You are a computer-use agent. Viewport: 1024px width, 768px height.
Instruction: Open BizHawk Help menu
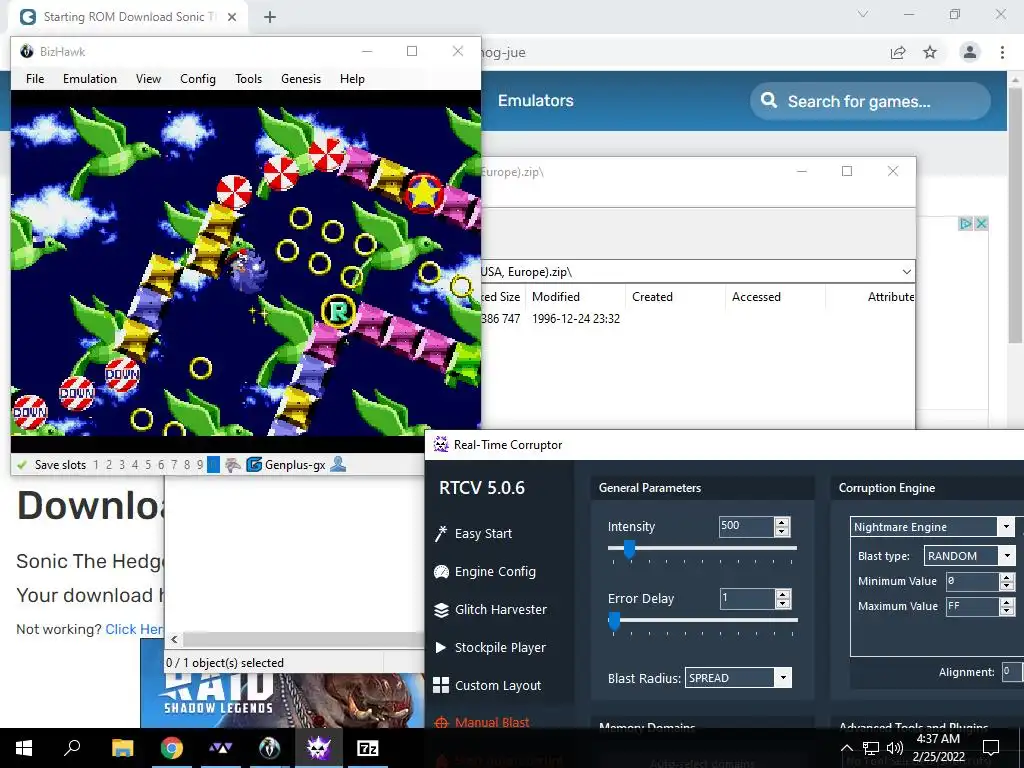[x=352, y=79]
